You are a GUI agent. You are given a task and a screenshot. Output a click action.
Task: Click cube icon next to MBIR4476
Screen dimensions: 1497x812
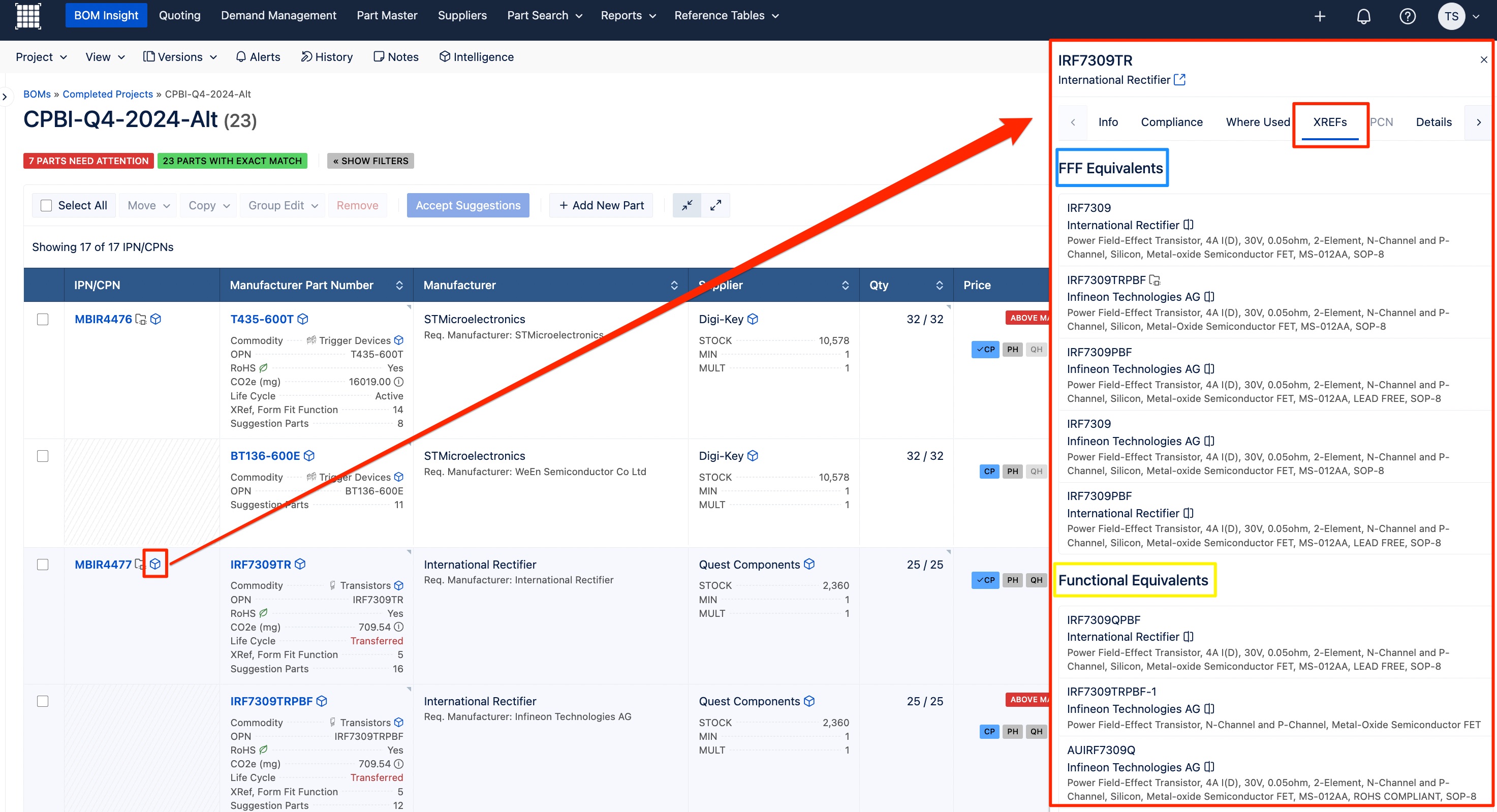click(x=155, y=319)
